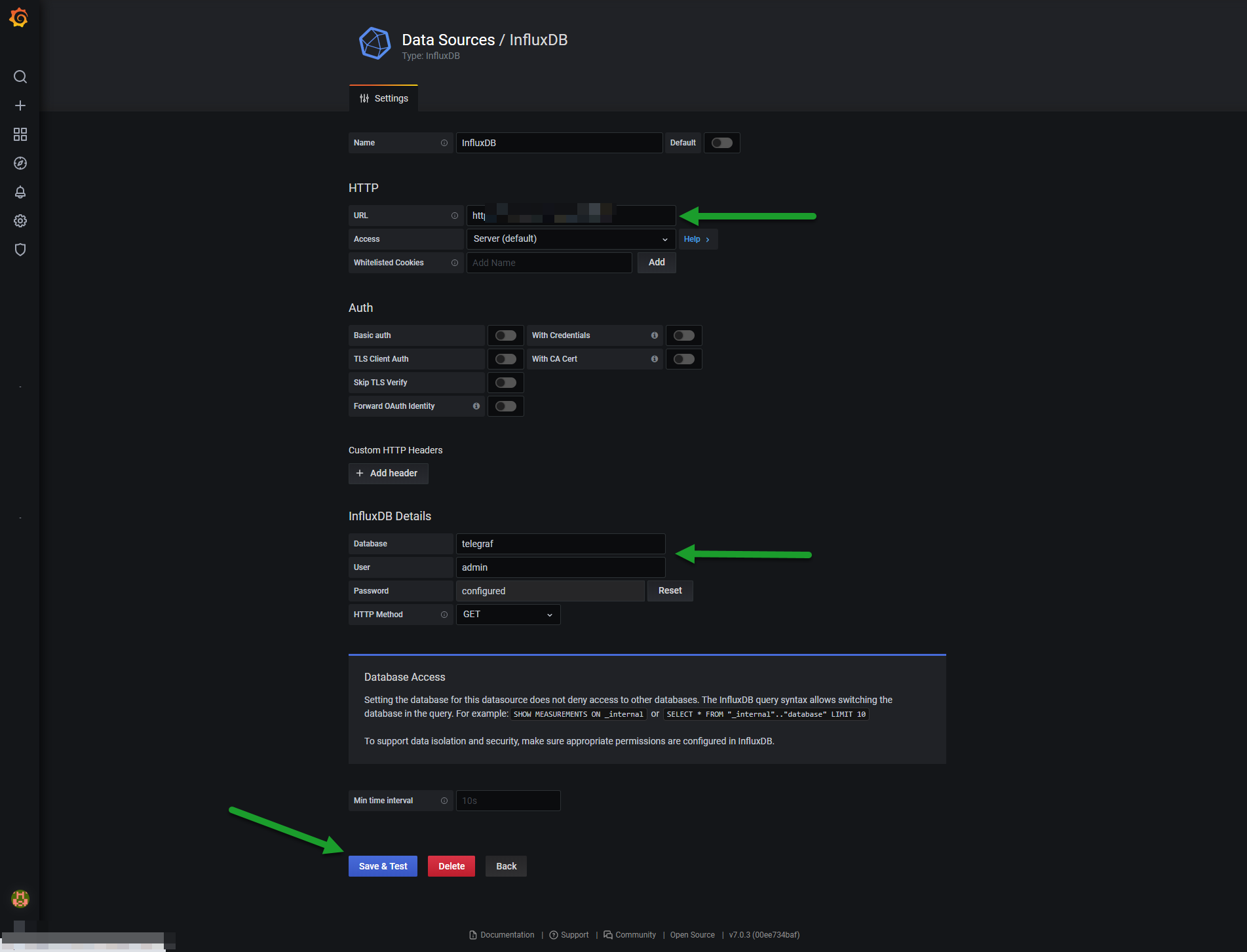Image resolution: width=1247 pixels, height=952 pixels.
Task: Open the Explore compass icon
Action: [x=20, y=163]
